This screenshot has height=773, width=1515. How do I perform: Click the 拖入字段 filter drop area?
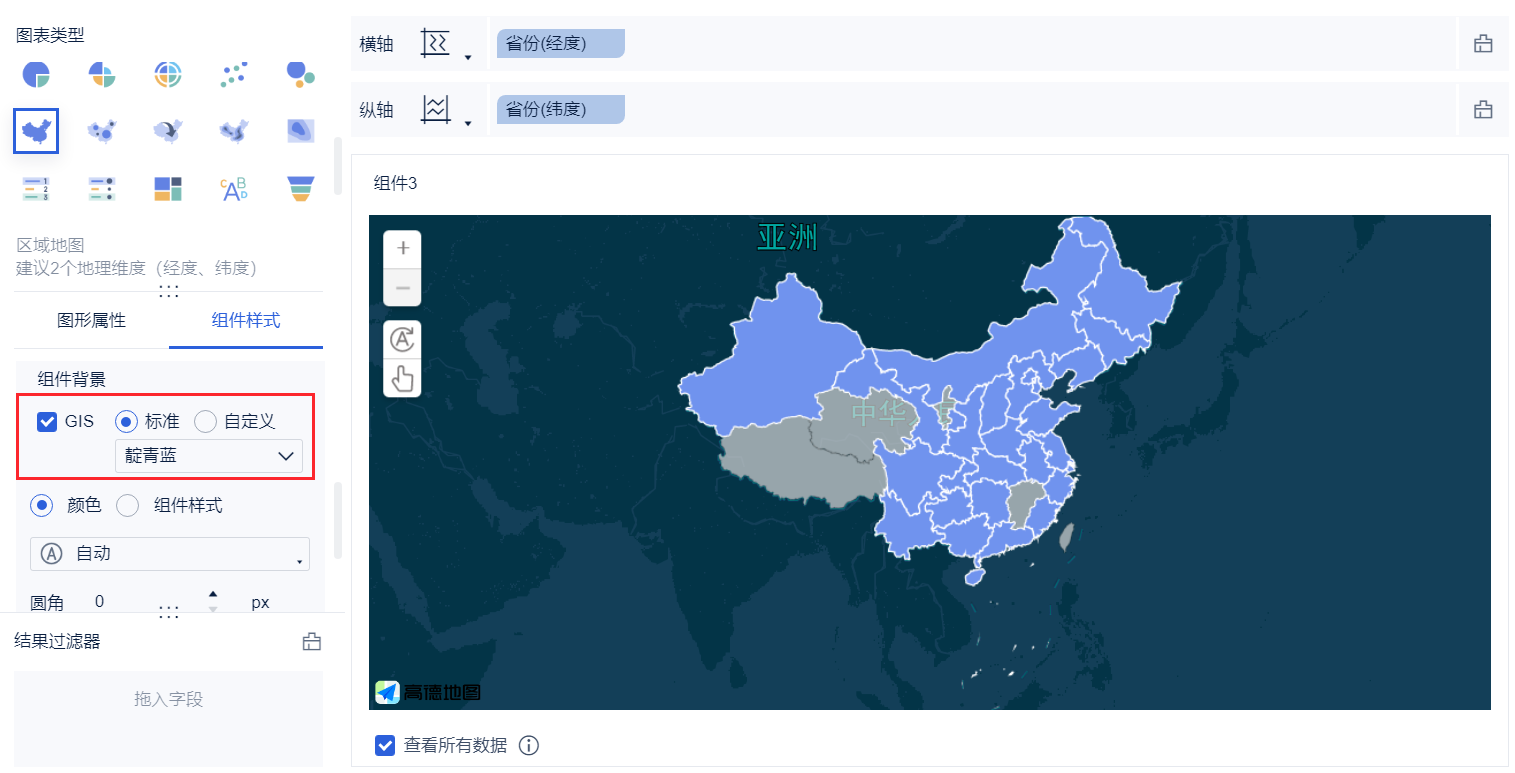click(x=168, y=699)
